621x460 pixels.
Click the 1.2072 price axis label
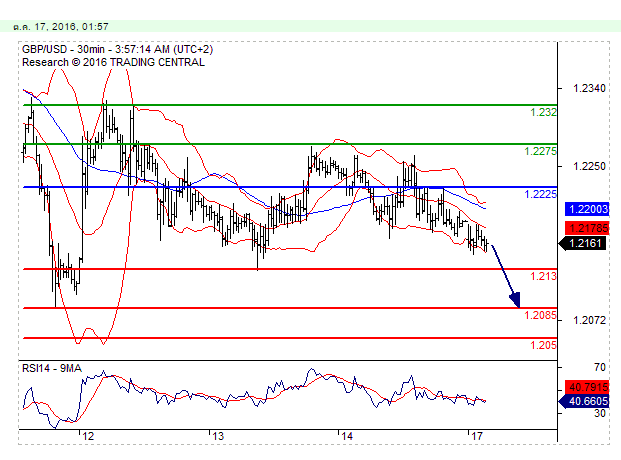pos(589,320)
